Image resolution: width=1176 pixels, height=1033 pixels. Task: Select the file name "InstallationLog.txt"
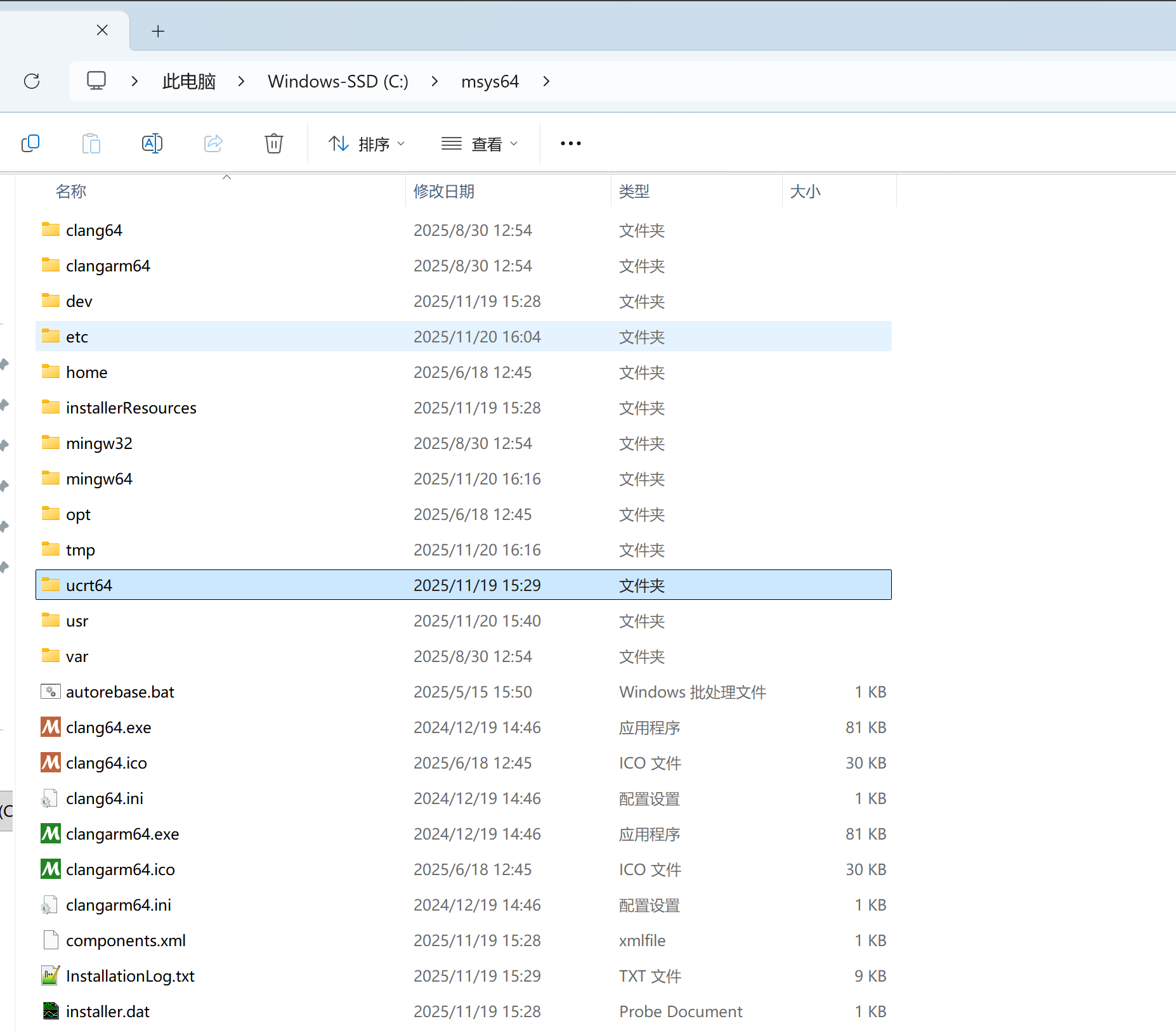click(x=130, y=976)
